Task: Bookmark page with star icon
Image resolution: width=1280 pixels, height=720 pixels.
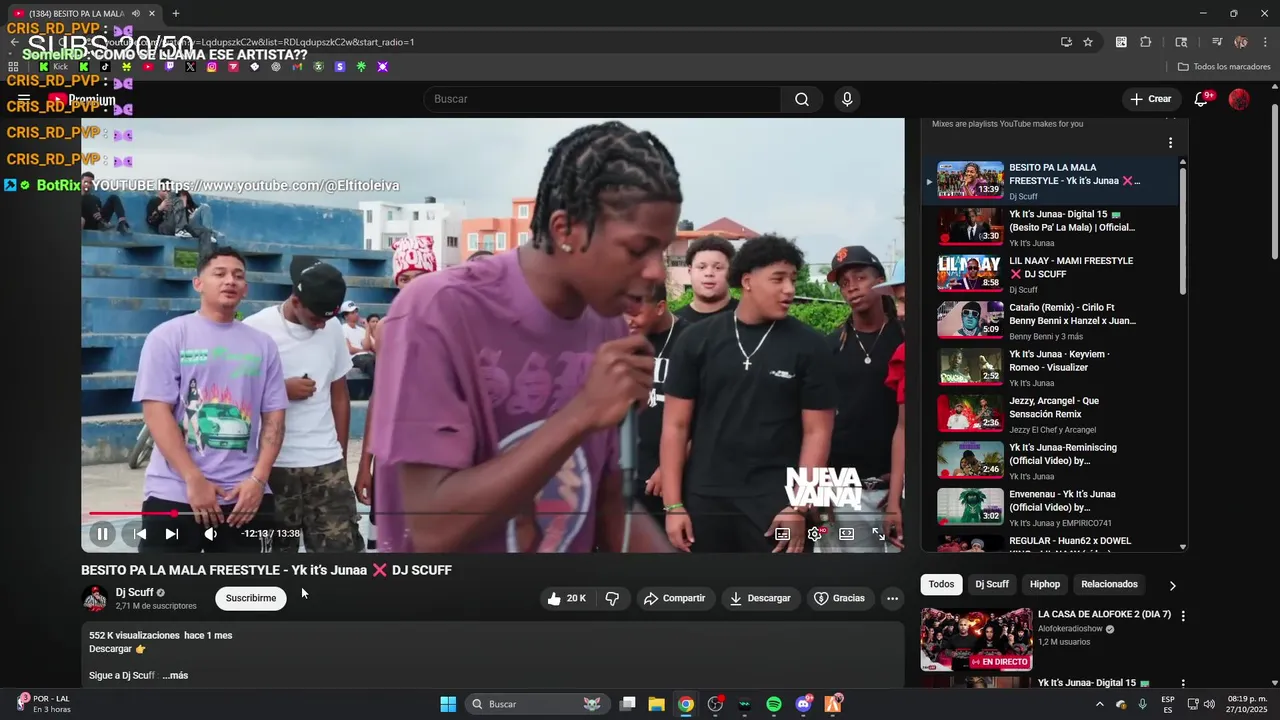Action: click(x=1088, y=42)
